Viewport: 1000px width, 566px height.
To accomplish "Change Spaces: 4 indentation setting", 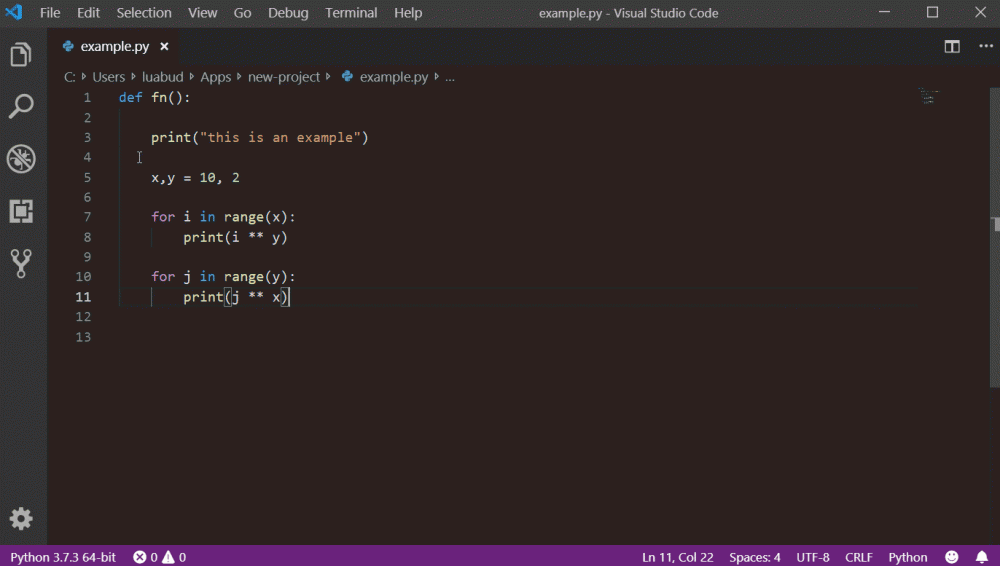I will click(x=754, y=557).
